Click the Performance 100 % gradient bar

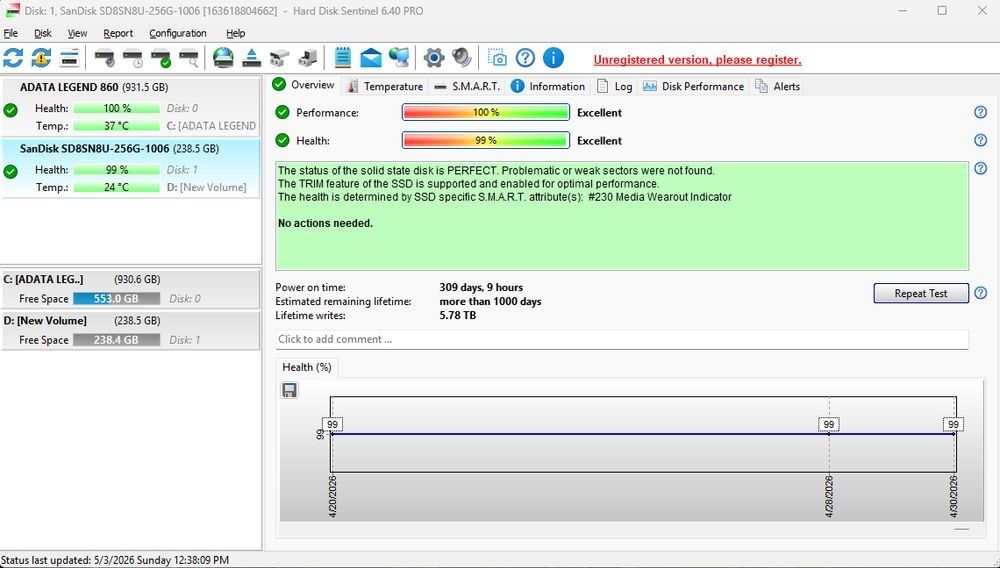tap(485, 112)
